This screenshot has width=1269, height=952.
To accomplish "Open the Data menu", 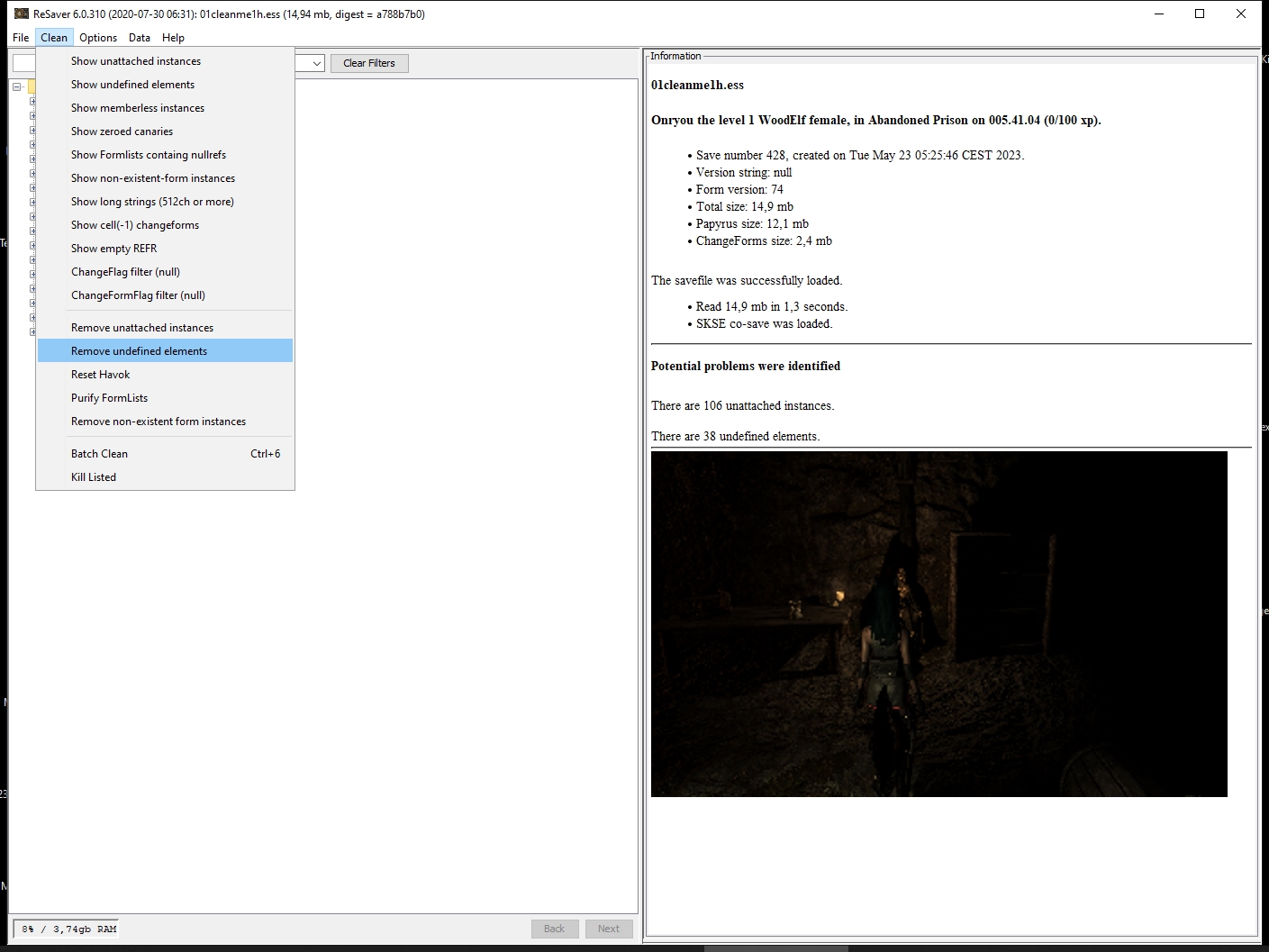I will pyautogui.click(x=140, y=37).
